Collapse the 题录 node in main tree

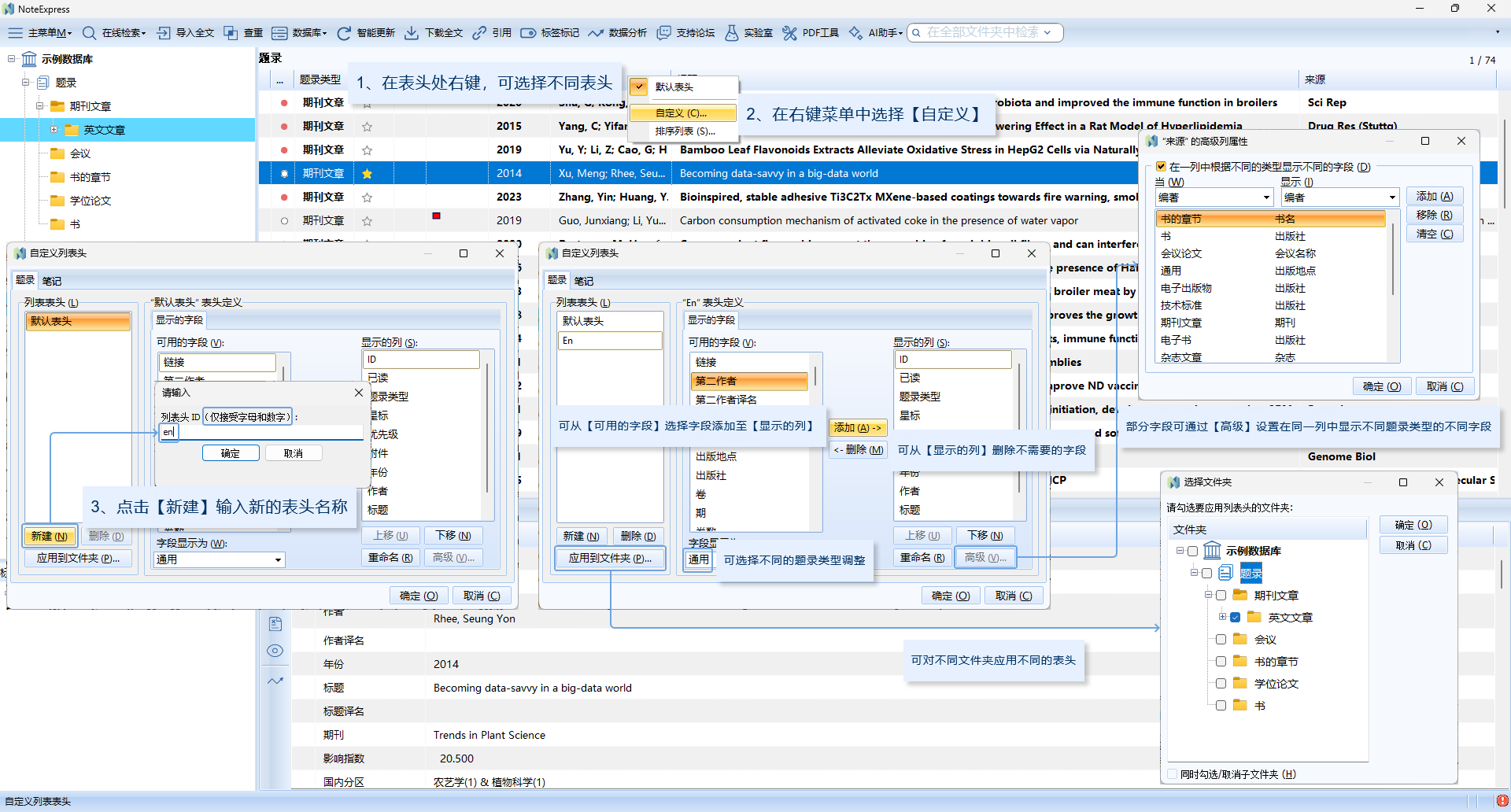pos(25,83)
